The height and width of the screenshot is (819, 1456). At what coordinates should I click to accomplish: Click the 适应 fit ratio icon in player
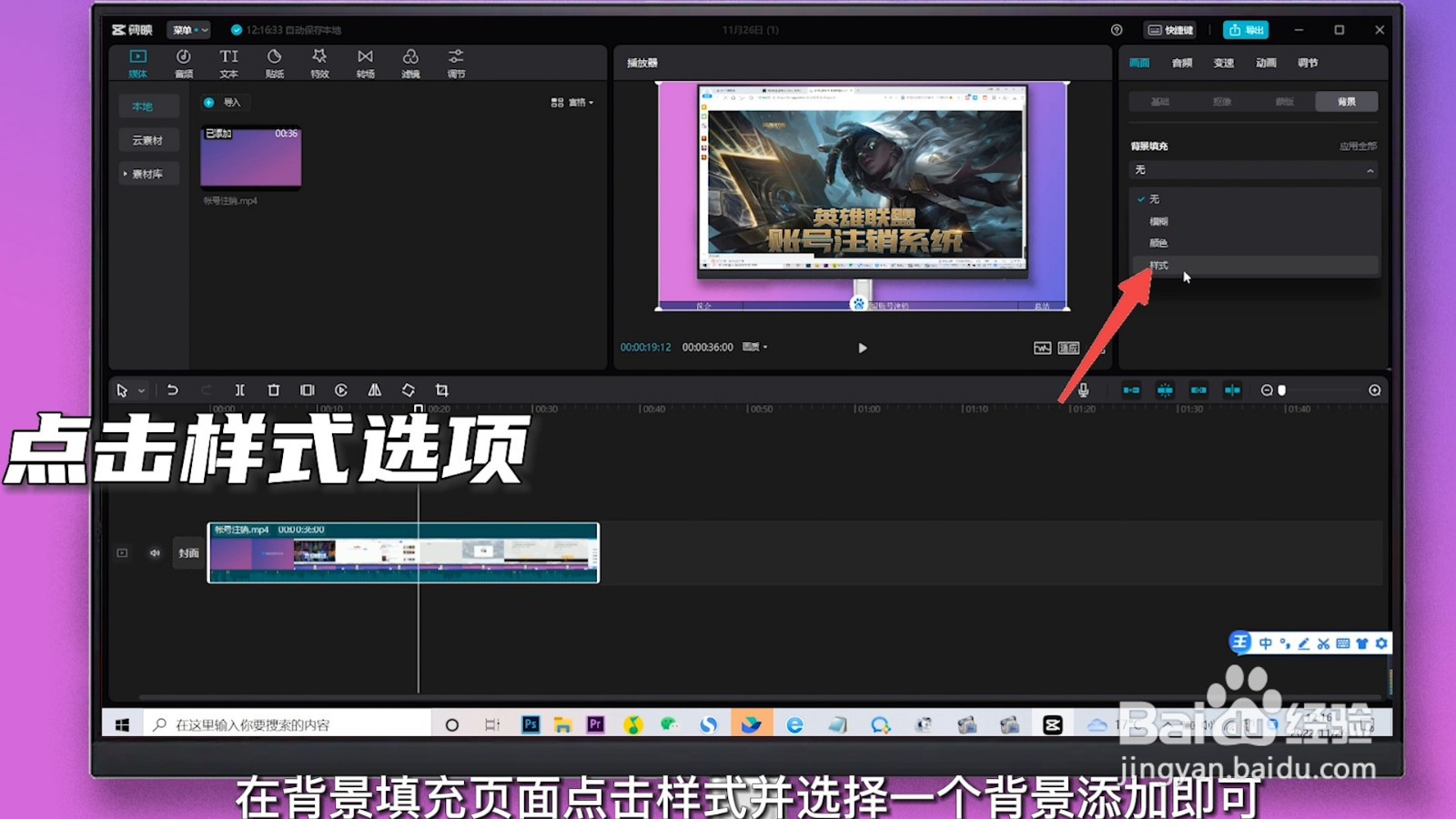point(1068,348)
